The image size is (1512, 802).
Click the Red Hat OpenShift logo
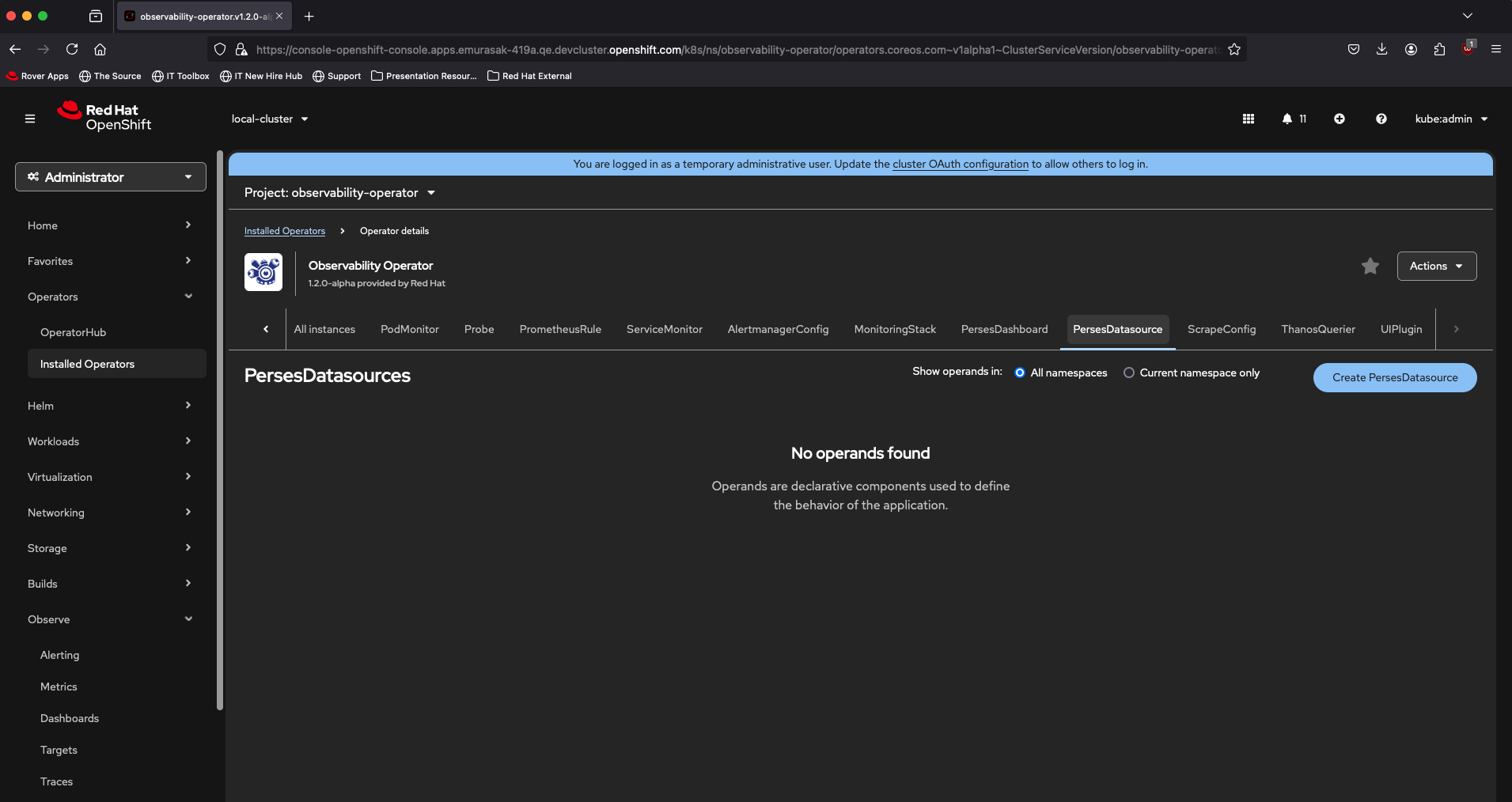click(x=104, y=117)
